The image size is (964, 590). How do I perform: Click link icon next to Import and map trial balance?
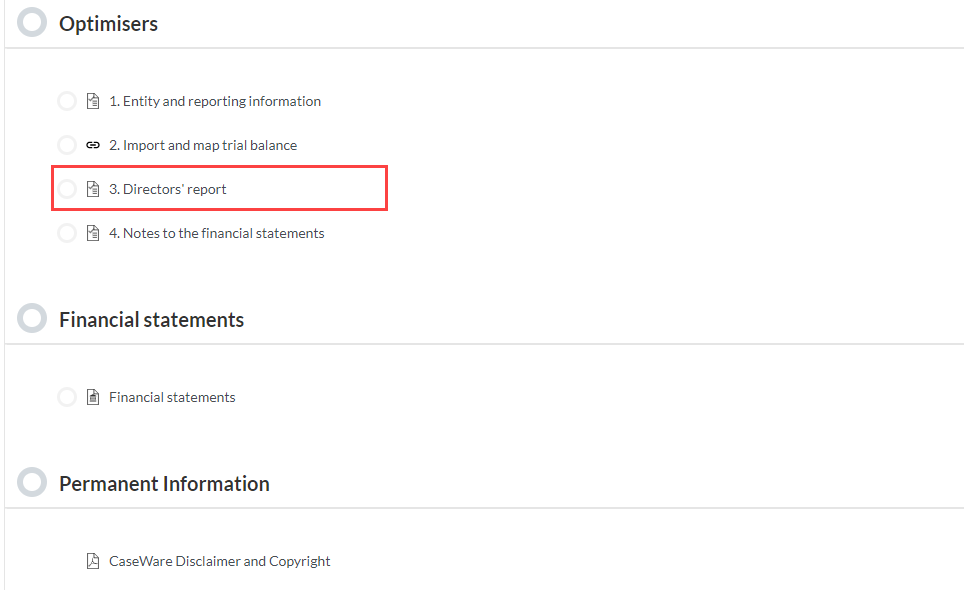93,145
